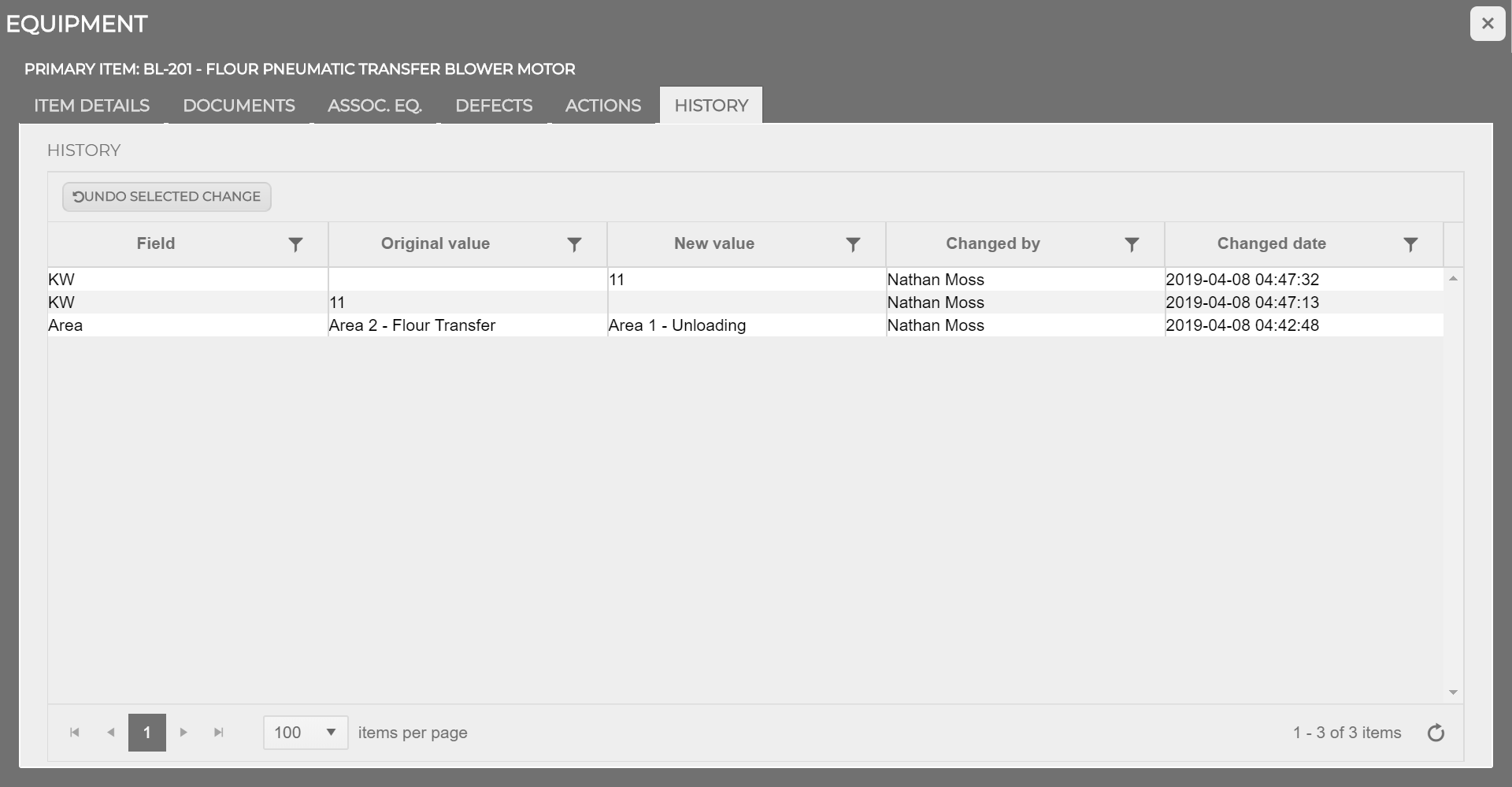Open filter for Changed date column
The image size is (1512, 787).
point(1410,245)
